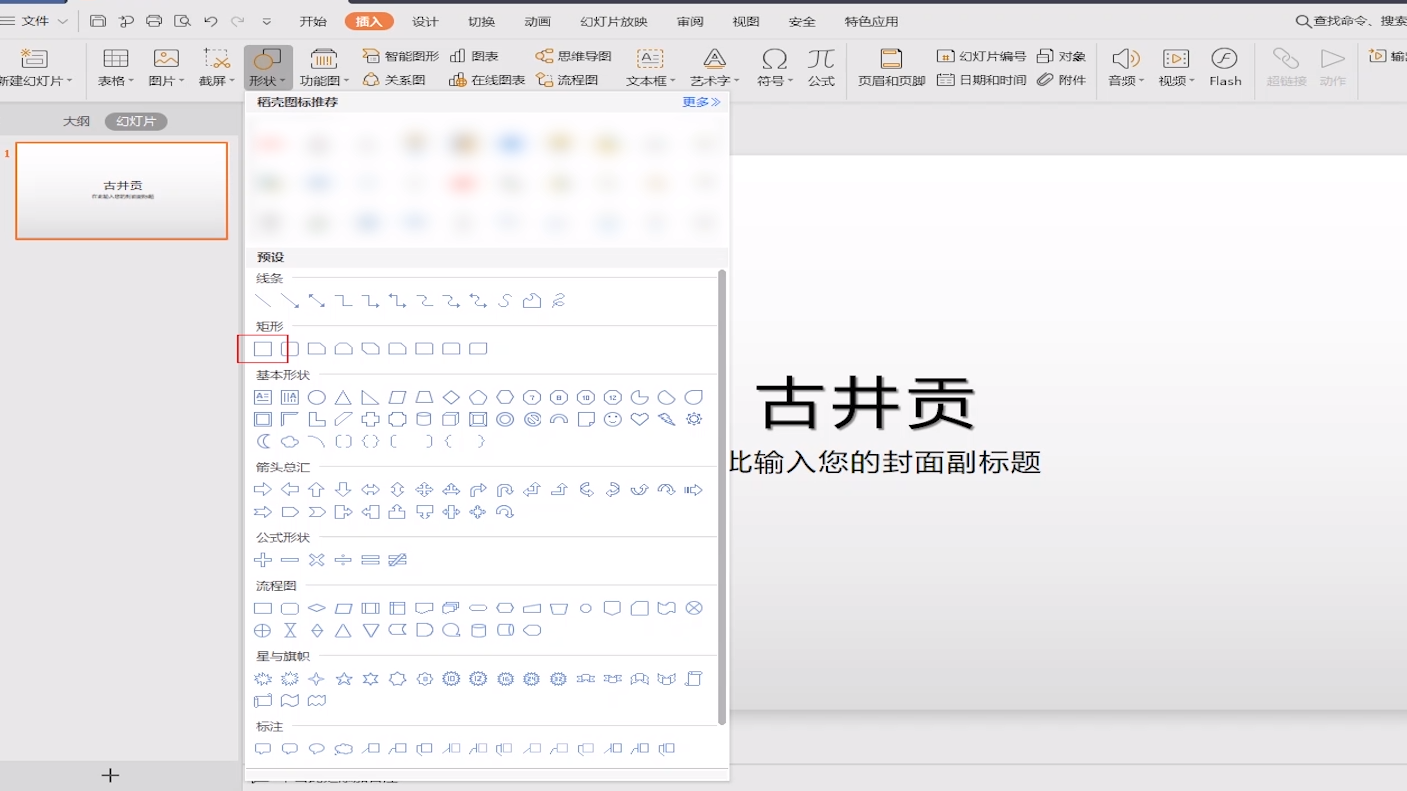
Task: Choose the multiply sign equation shape
Action: [x=317, y=560]
